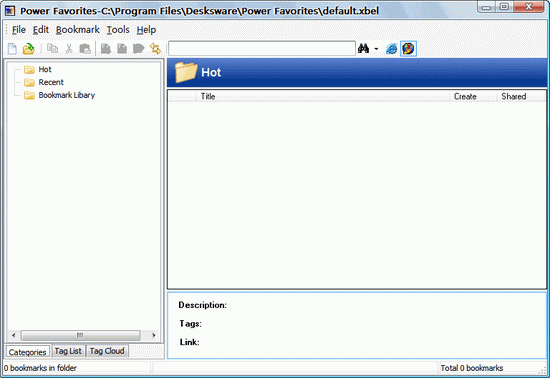Click inside the search text field
550x378 pixels.
coord(262,48)
